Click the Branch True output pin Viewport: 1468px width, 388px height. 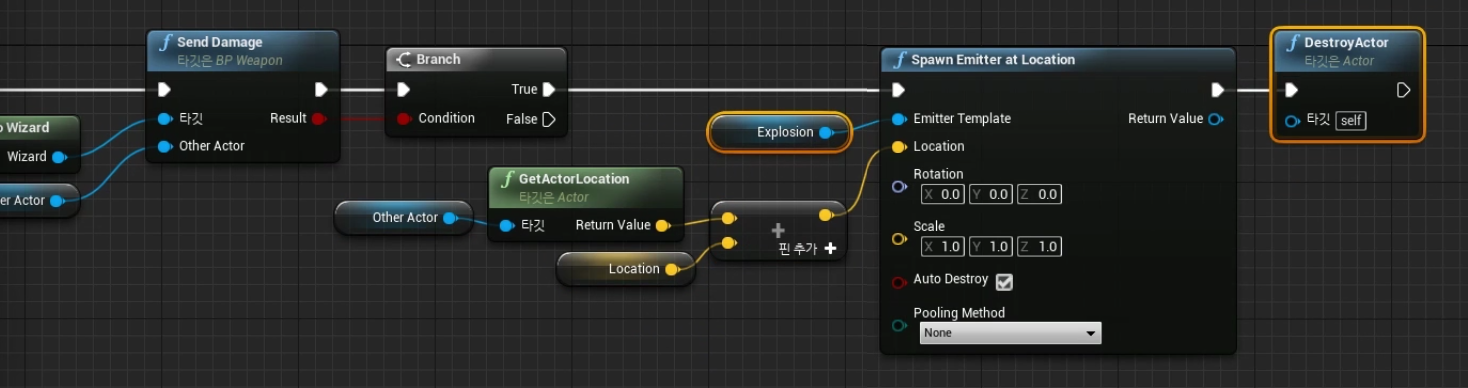(x=549, y=90)
